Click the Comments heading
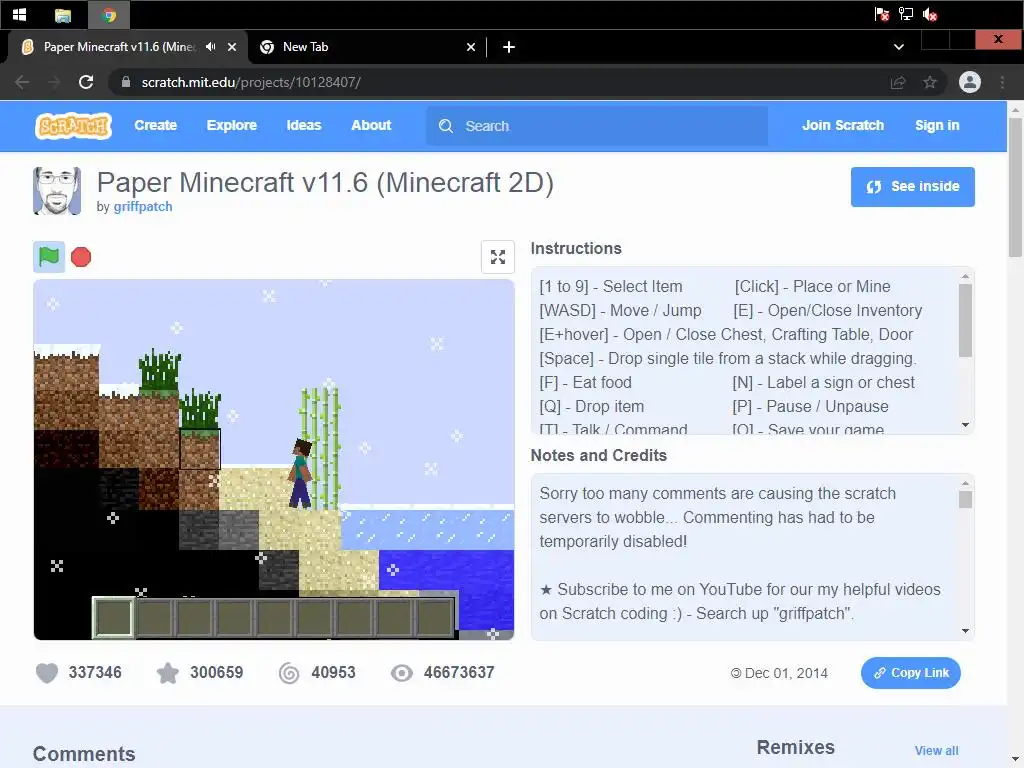 84,754
